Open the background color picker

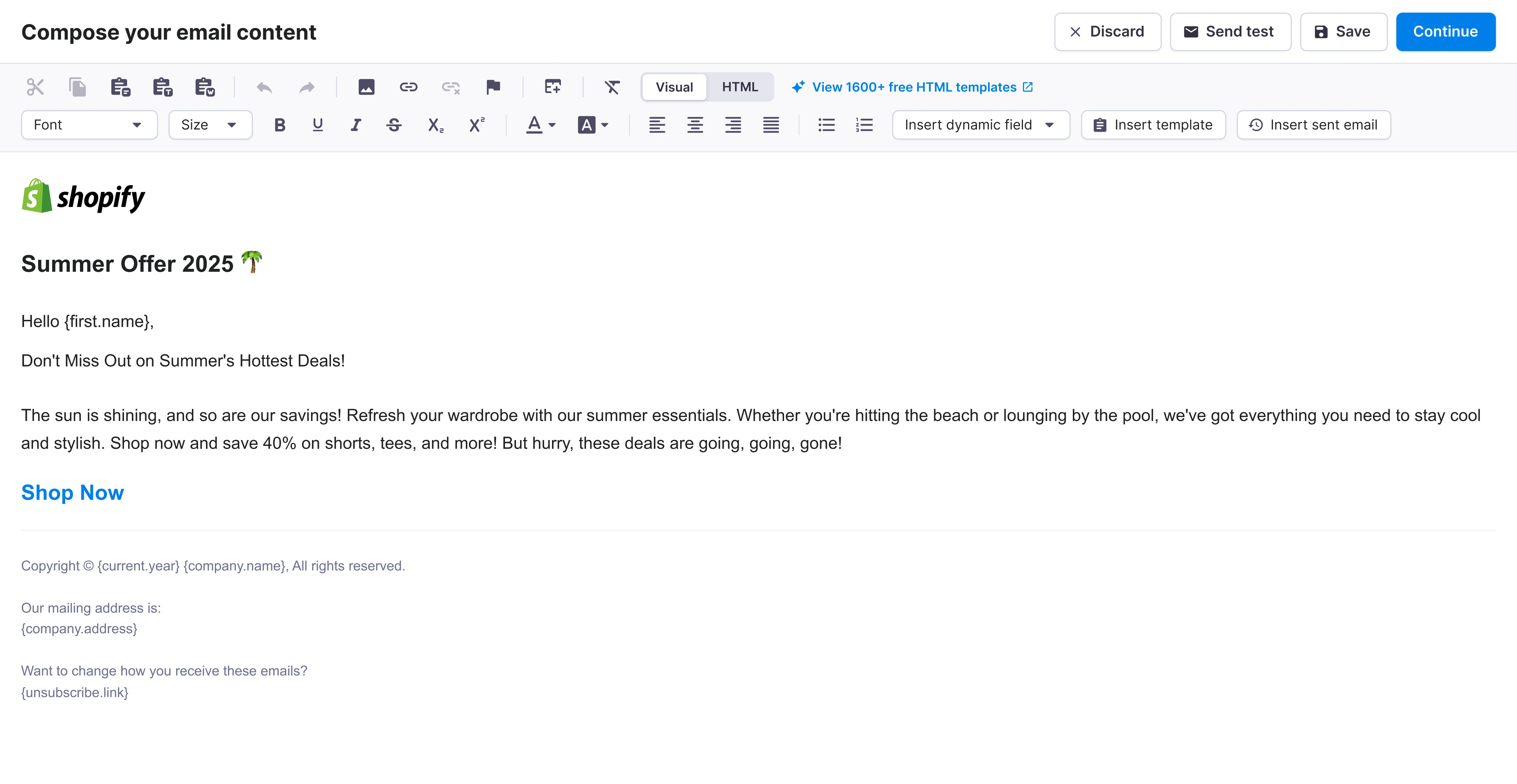tap(593, 125)
